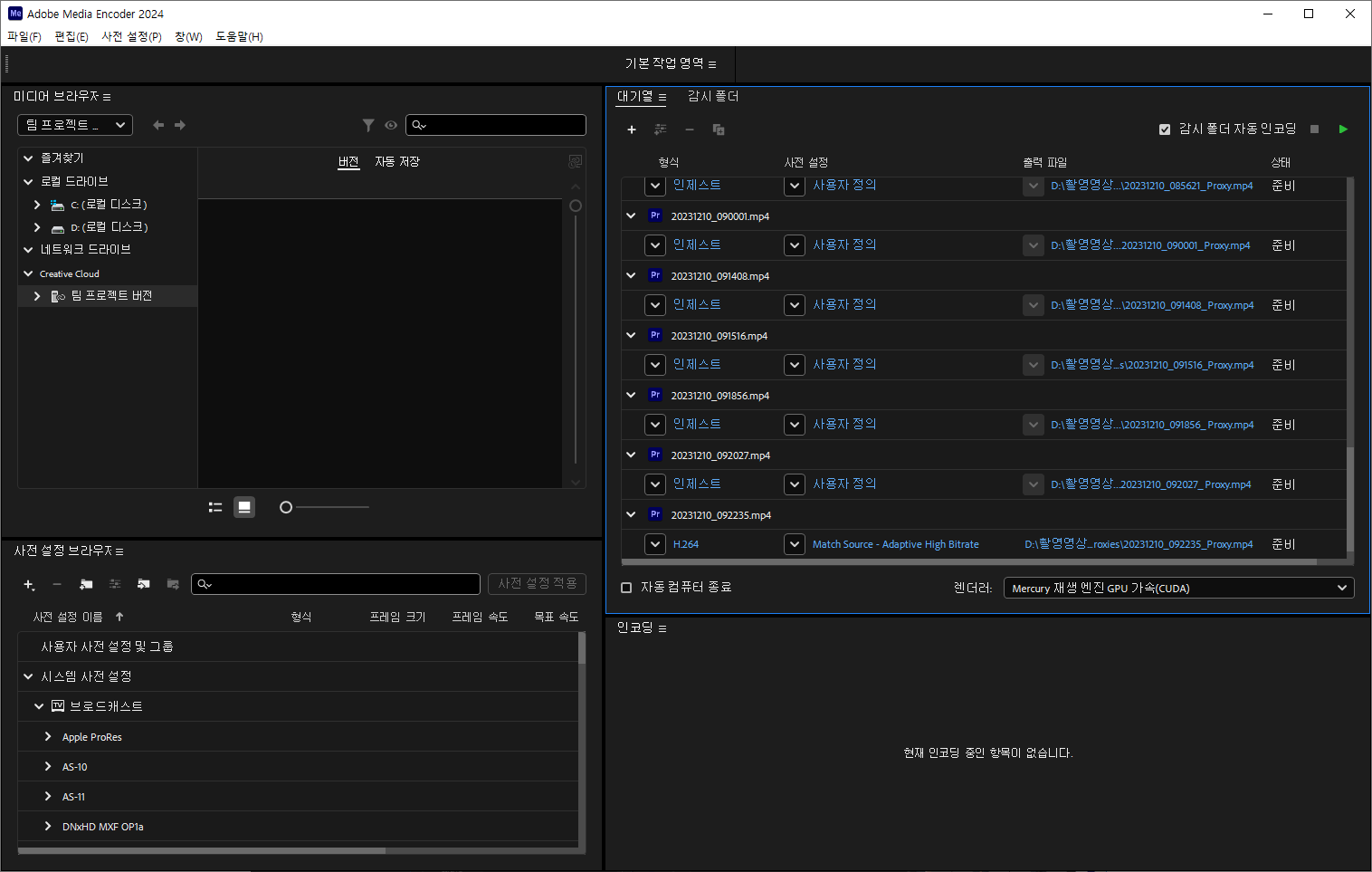This screenshot has width=1372, height=872.
Task: Click queue horizontal scrollbar
Action: pyautogui.click(x=968, y=562)
